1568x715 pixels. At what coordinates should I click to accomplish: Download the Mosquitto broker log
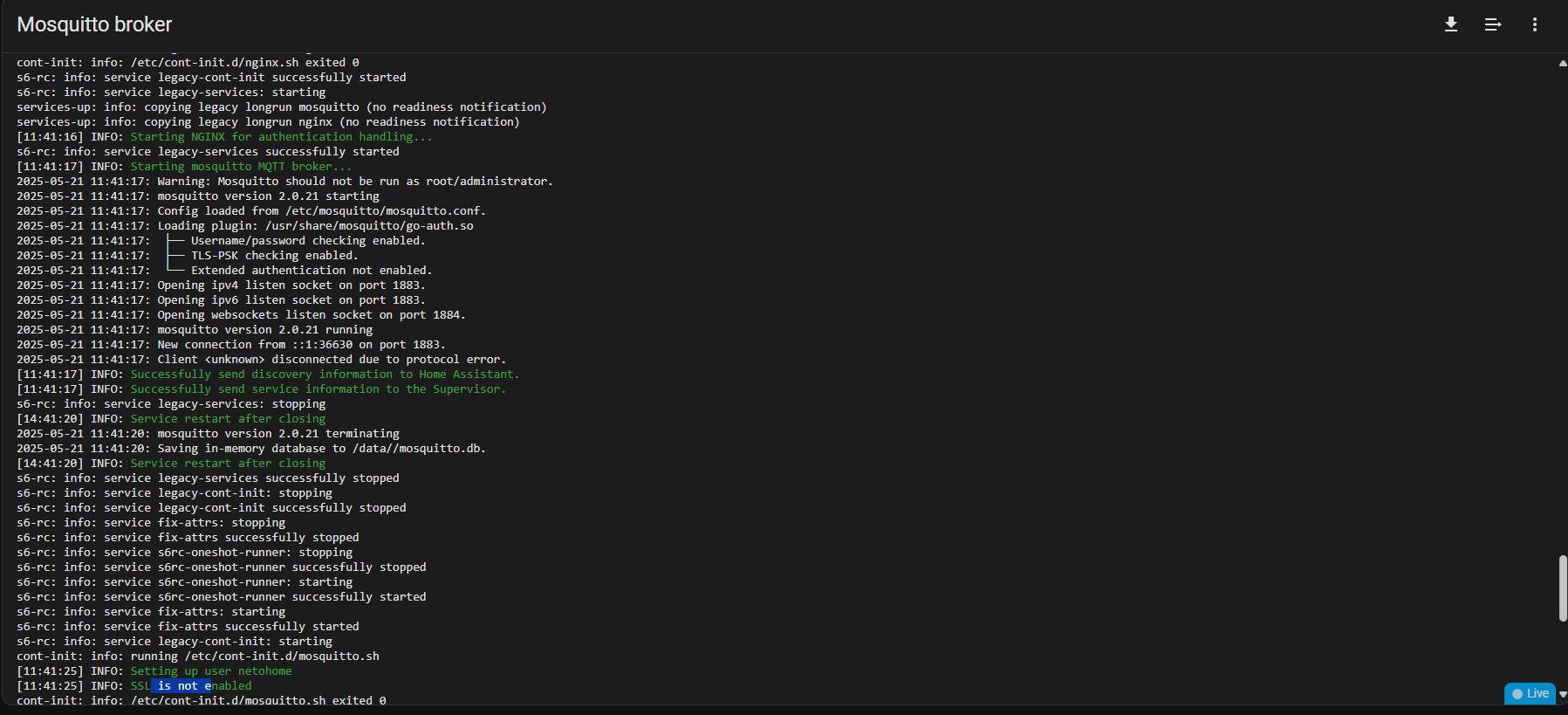tap(1451, 24)
